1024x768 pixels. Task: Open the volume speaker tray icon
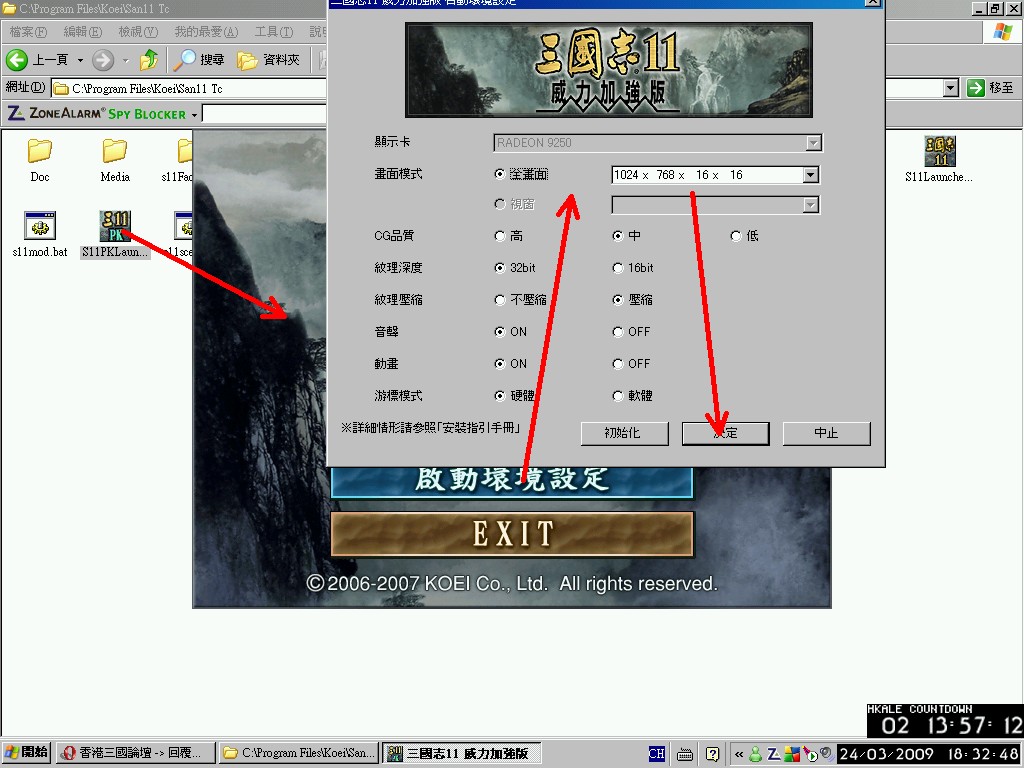pos(826,754)
